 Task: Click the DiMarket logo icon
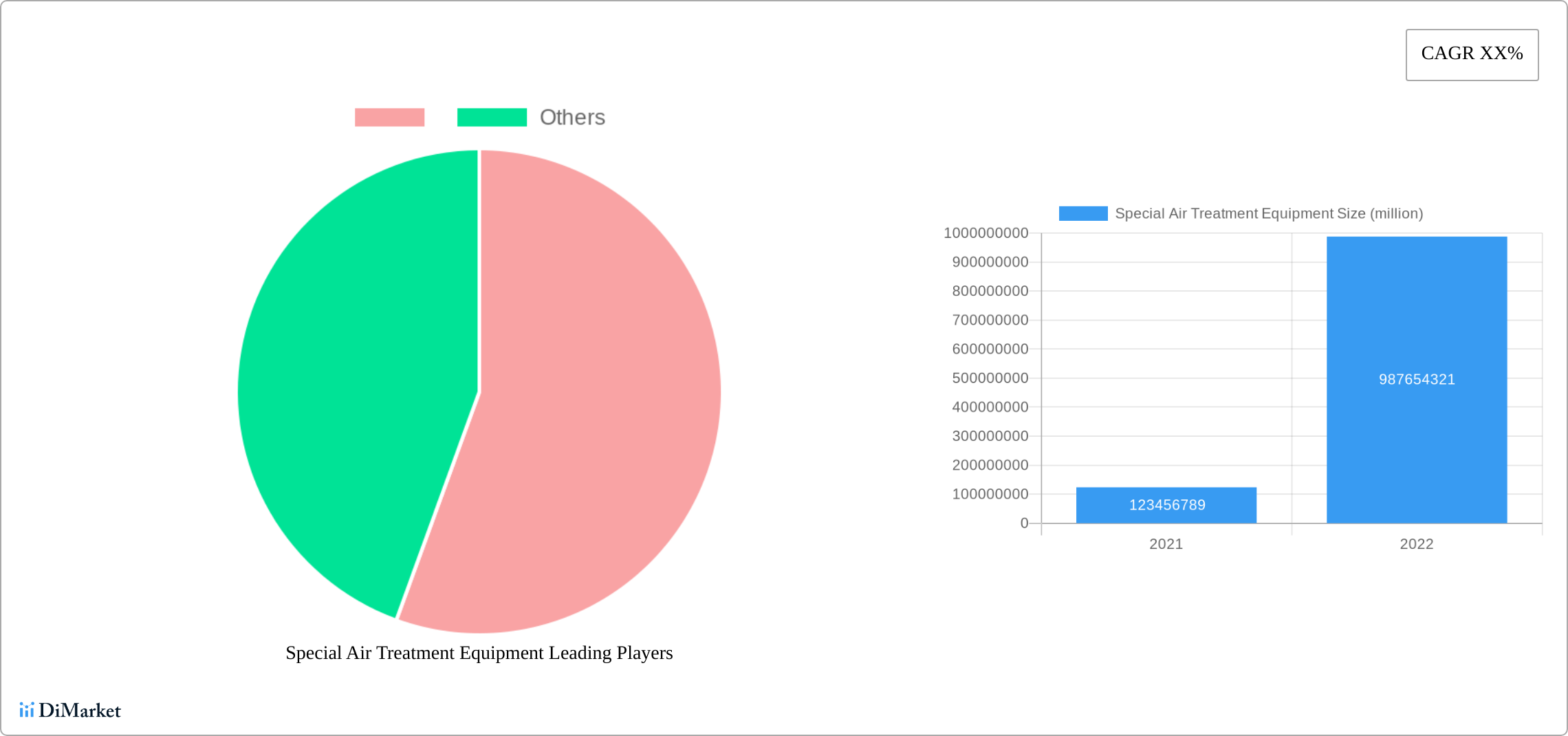26,710
